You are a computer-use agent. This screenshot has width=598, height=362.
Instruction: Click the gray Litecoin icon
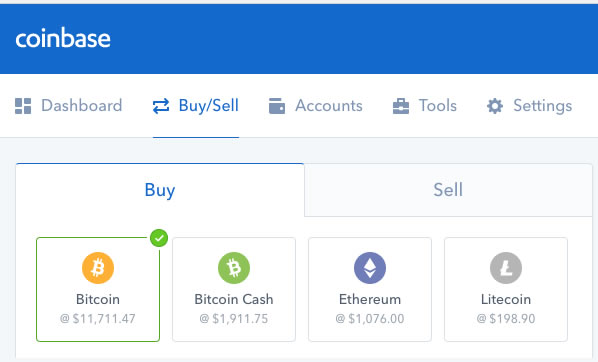pos(506,268)
